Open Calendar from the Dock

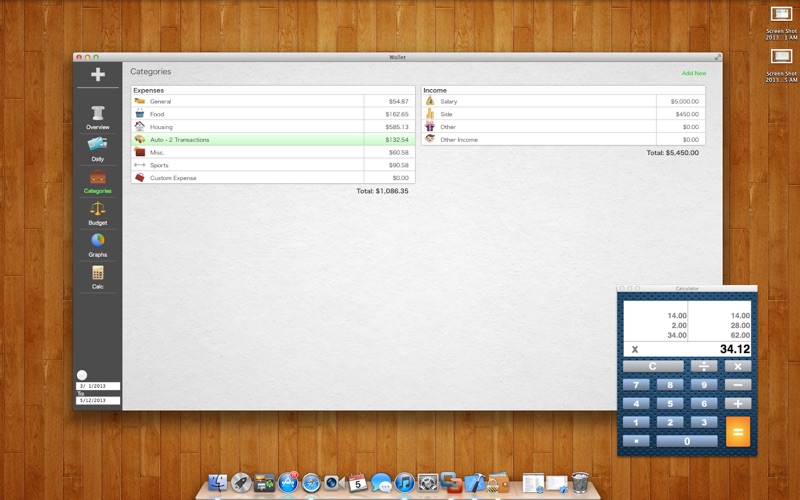coord(358,483)
